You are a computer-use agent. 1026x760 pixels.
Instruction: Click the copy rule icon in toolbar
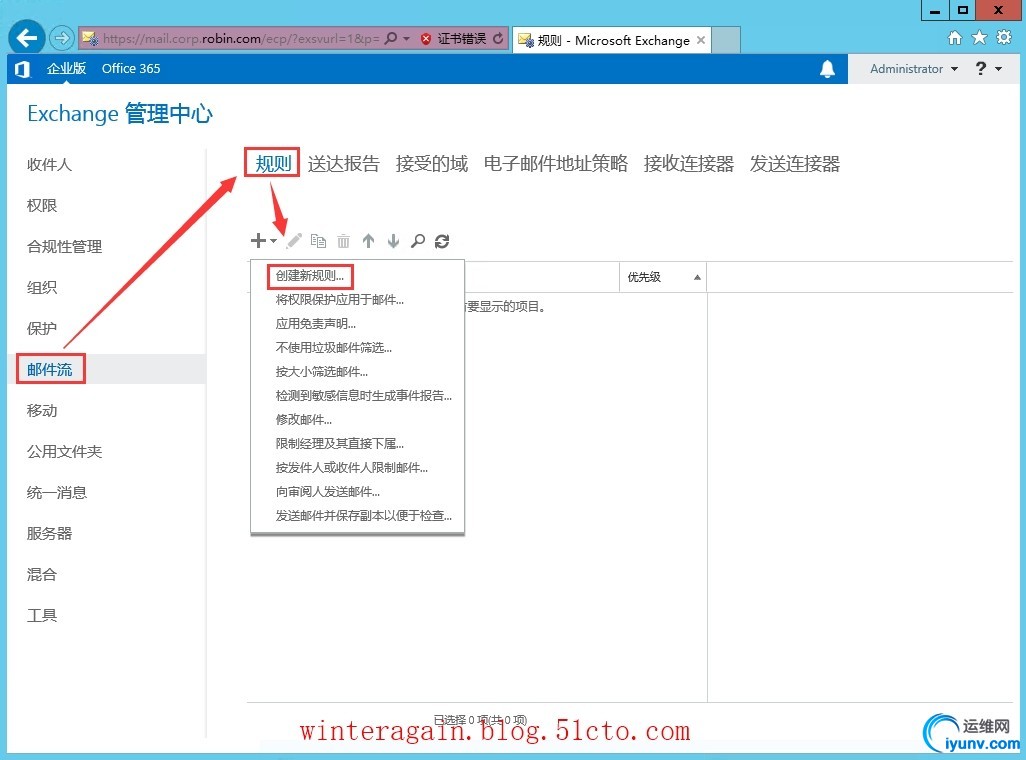tap(318, 241)
